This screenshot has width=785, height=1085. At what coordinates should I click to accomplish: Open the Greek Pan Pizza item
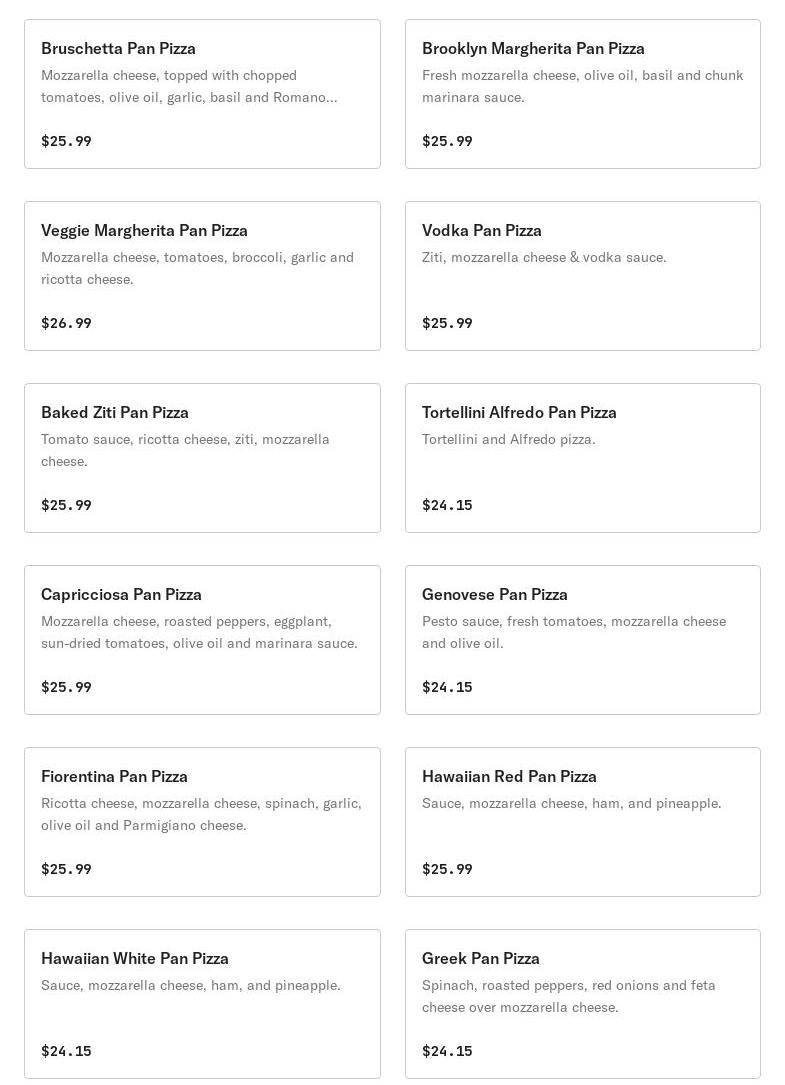pos(583,1004)
